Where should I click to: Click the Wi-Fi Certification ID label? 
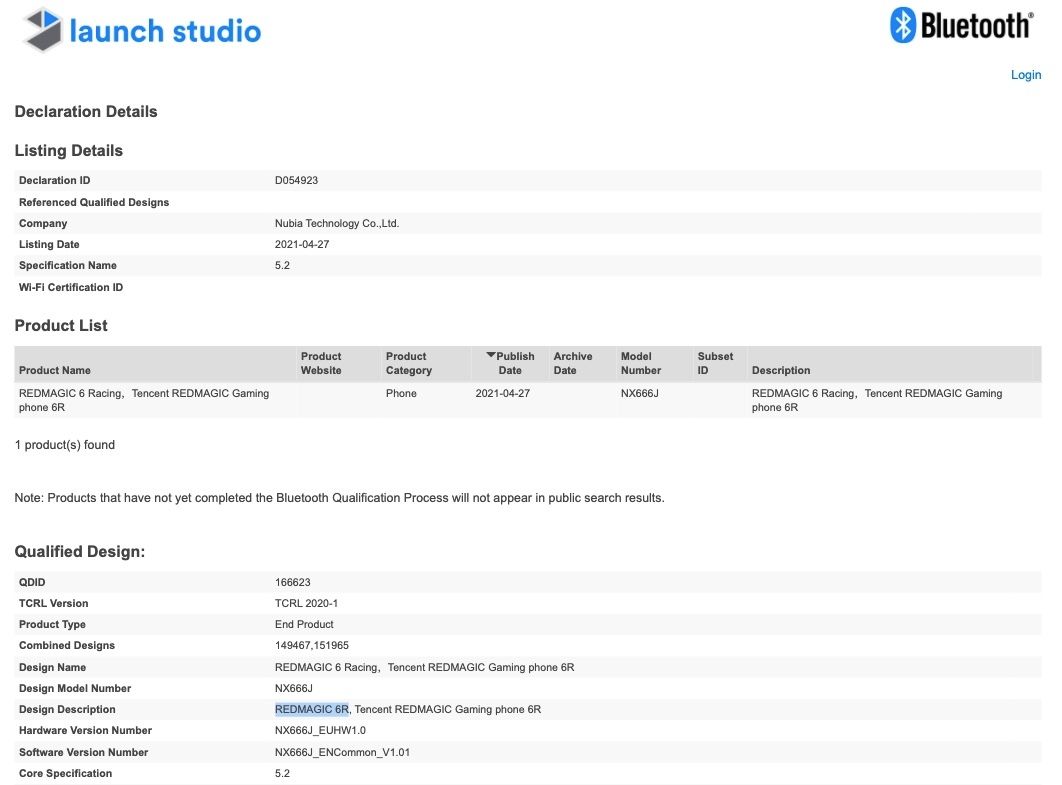point(71,287)
